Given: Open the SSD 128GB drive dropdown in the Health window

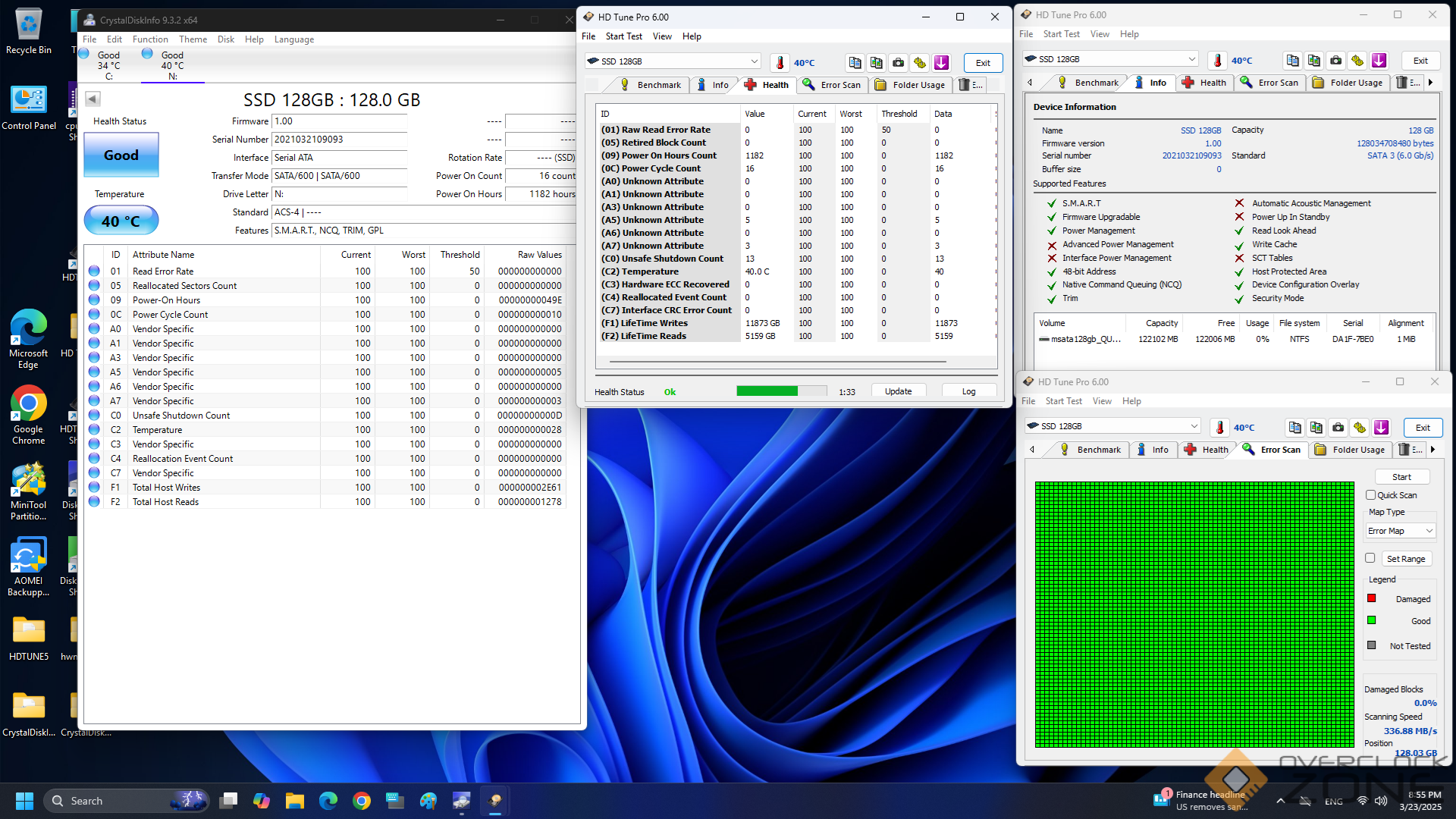Looking at the screenshot, I should click(x=673, y=61).
